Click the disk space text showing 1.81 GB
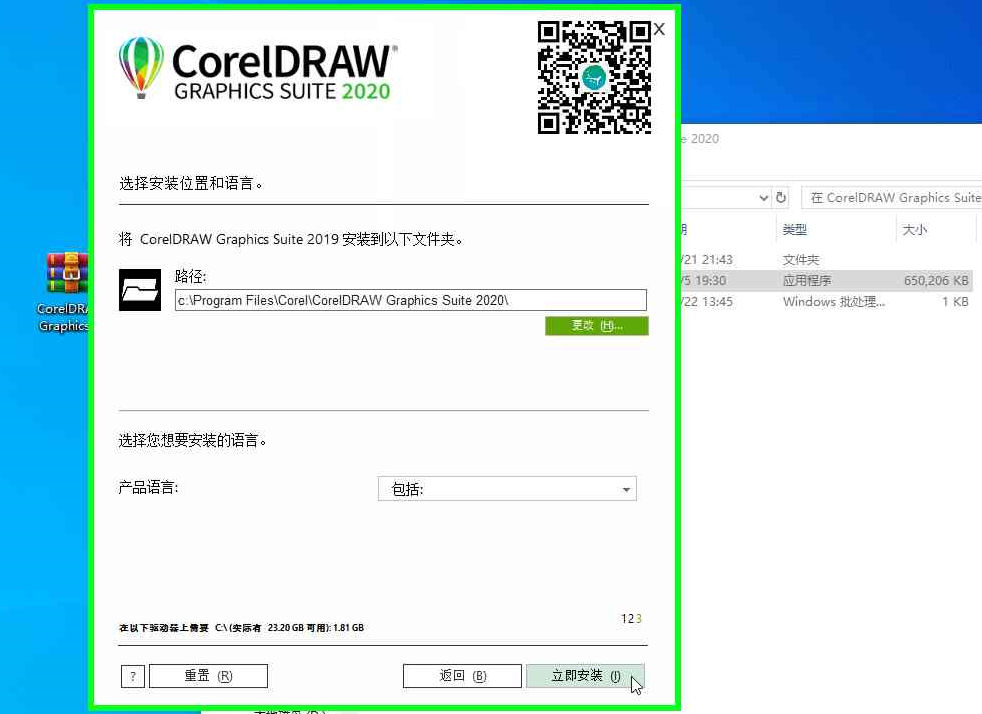 coord(242,628)
